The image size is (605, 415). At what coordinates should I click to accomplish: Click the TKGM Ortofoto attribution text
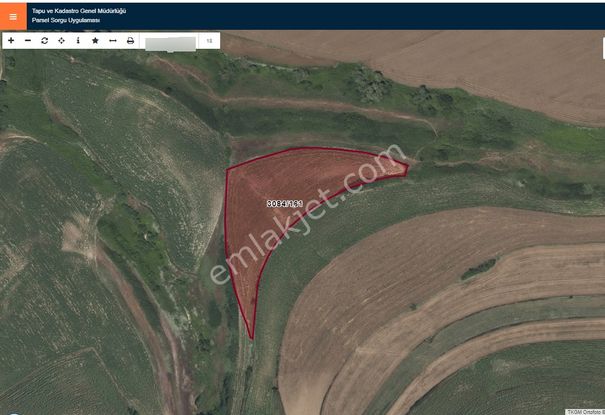[x=584, y=411]
